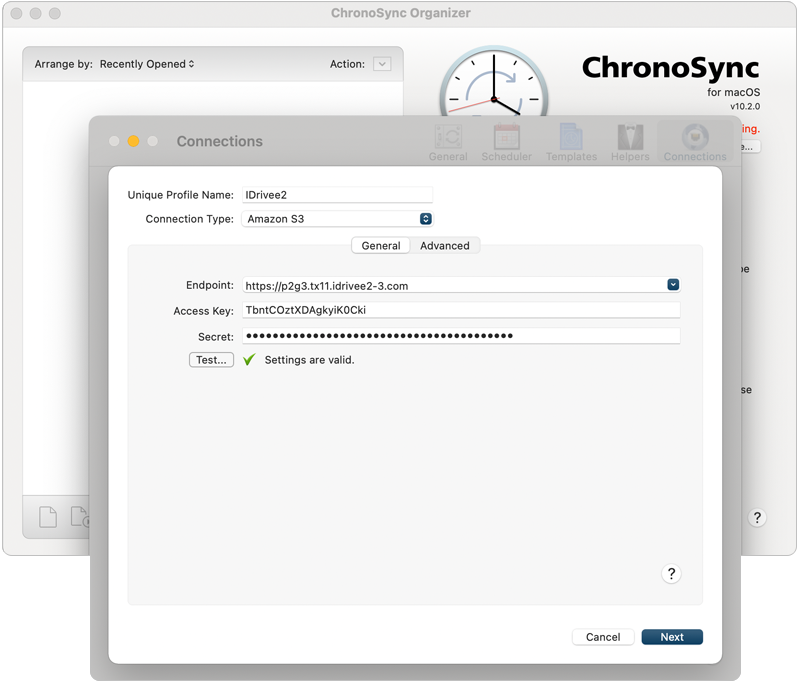
Task: Minimize the Connections window with yellow button
Action: pos(133,141)
